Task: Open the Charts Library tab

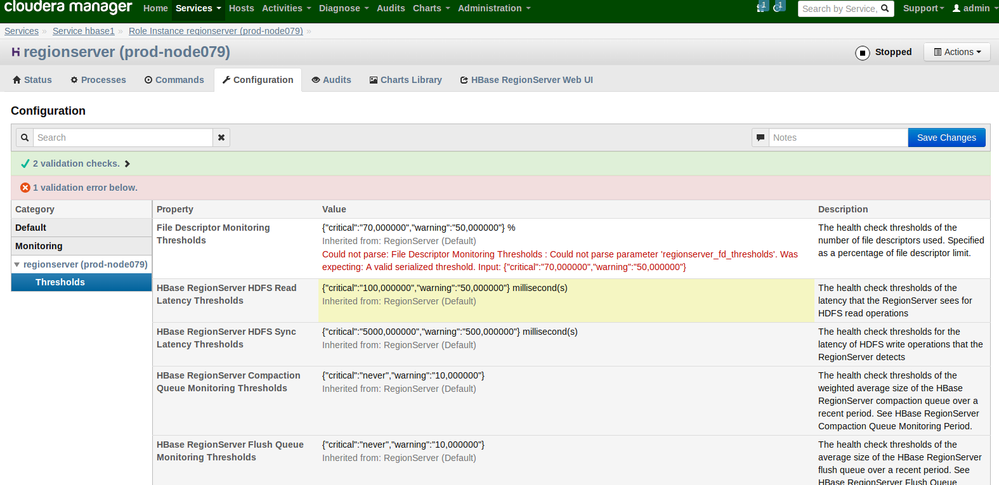Action: (405, 80)
